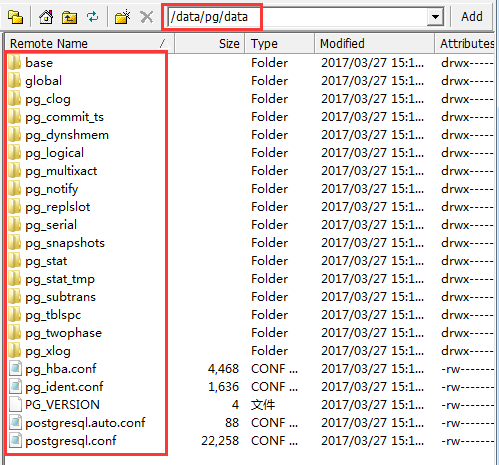Create a new folder icon
Viewport: 499px width, 465px height.
(122, 17)
